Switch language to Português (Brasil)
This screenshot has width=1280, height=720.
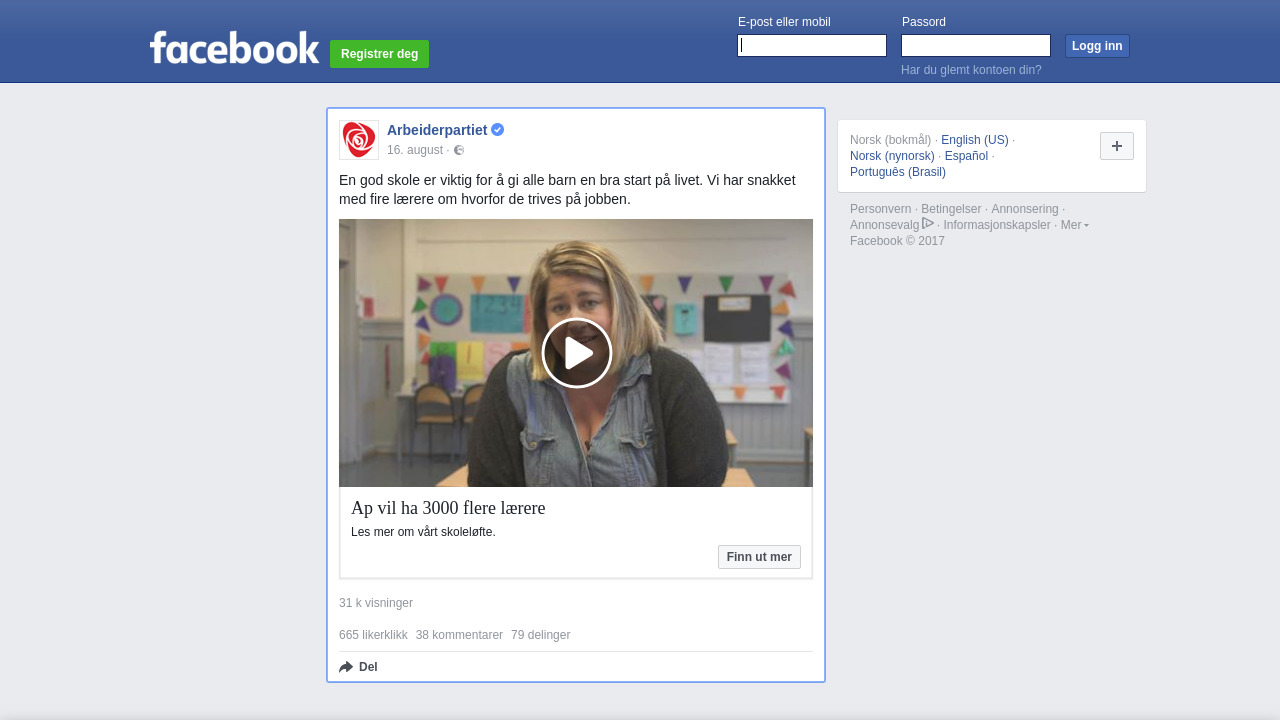tap(898, 172)
